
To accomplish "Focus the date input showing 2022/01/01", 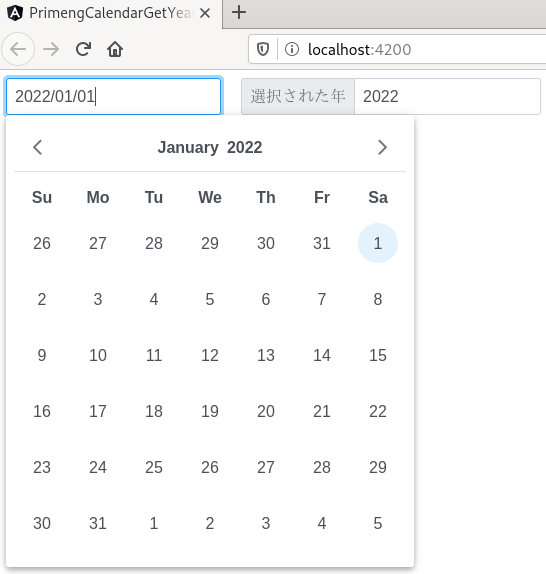I will coord(113,96).
